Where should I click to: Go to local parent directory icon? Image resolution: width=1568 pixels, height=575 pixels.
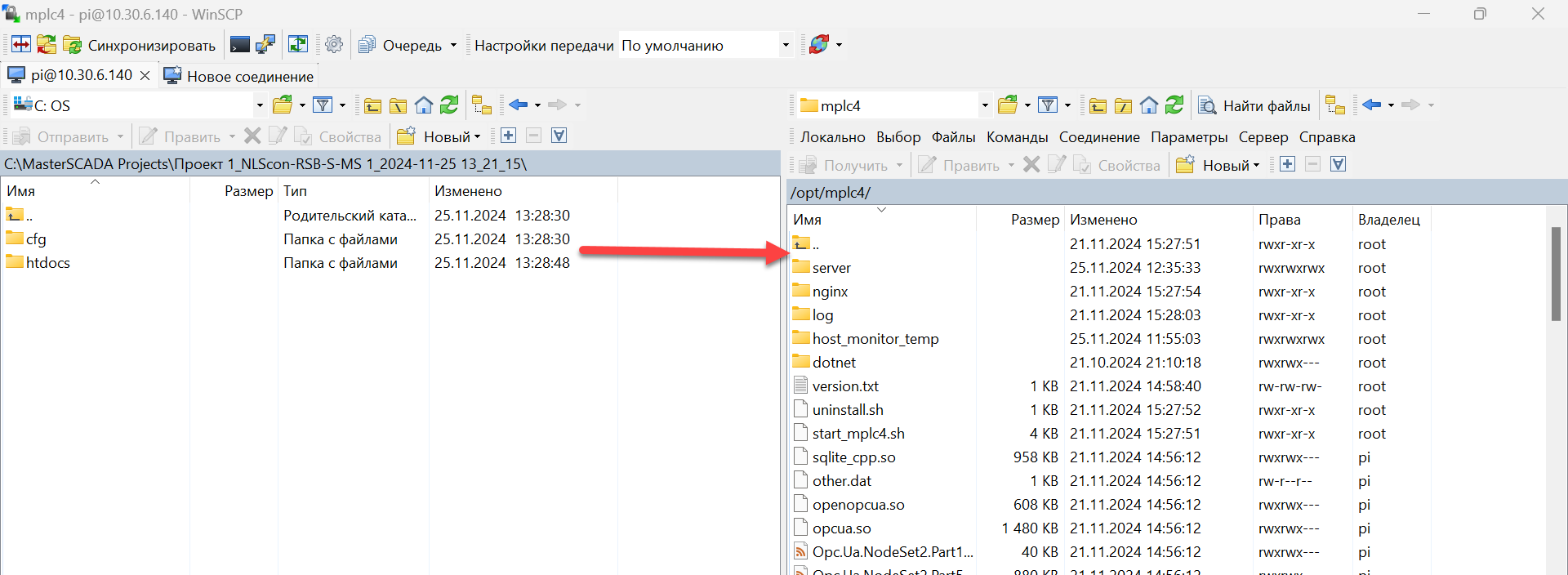372,105
